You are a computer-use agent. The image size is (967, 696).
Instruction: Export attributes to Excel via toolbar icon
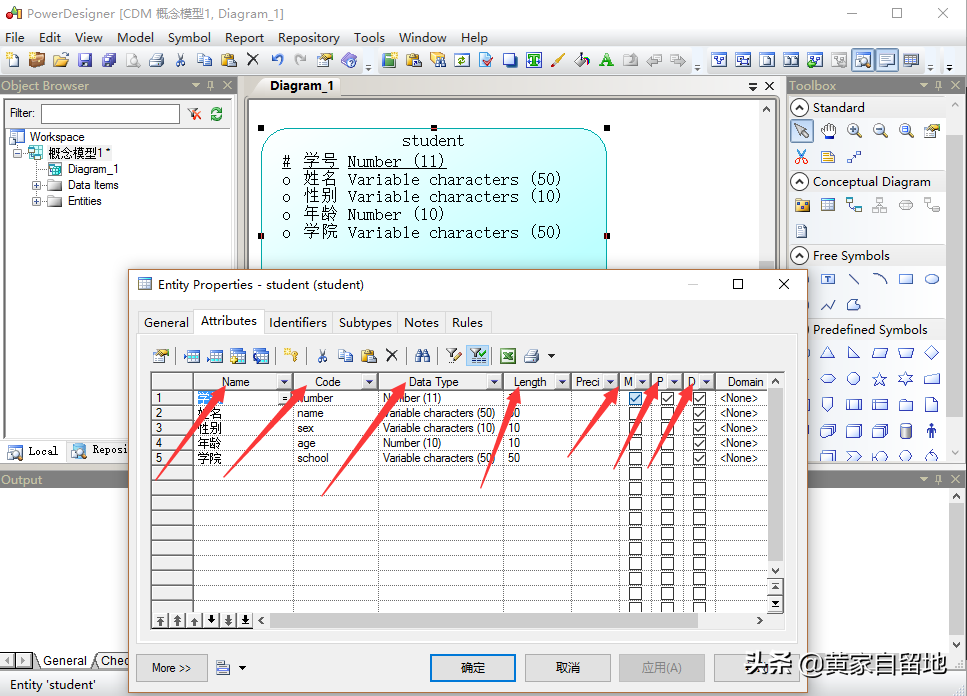507,356
